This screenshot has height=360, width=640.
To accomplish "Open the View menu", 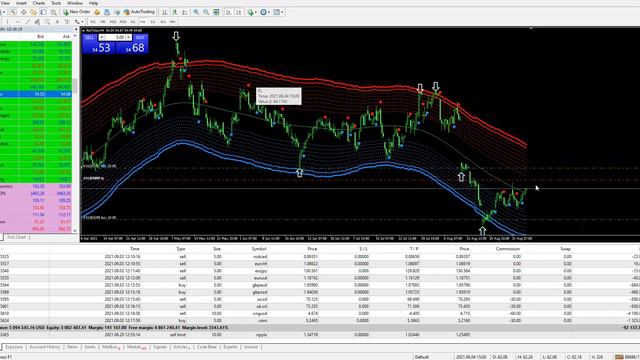I will pos(5,3).
